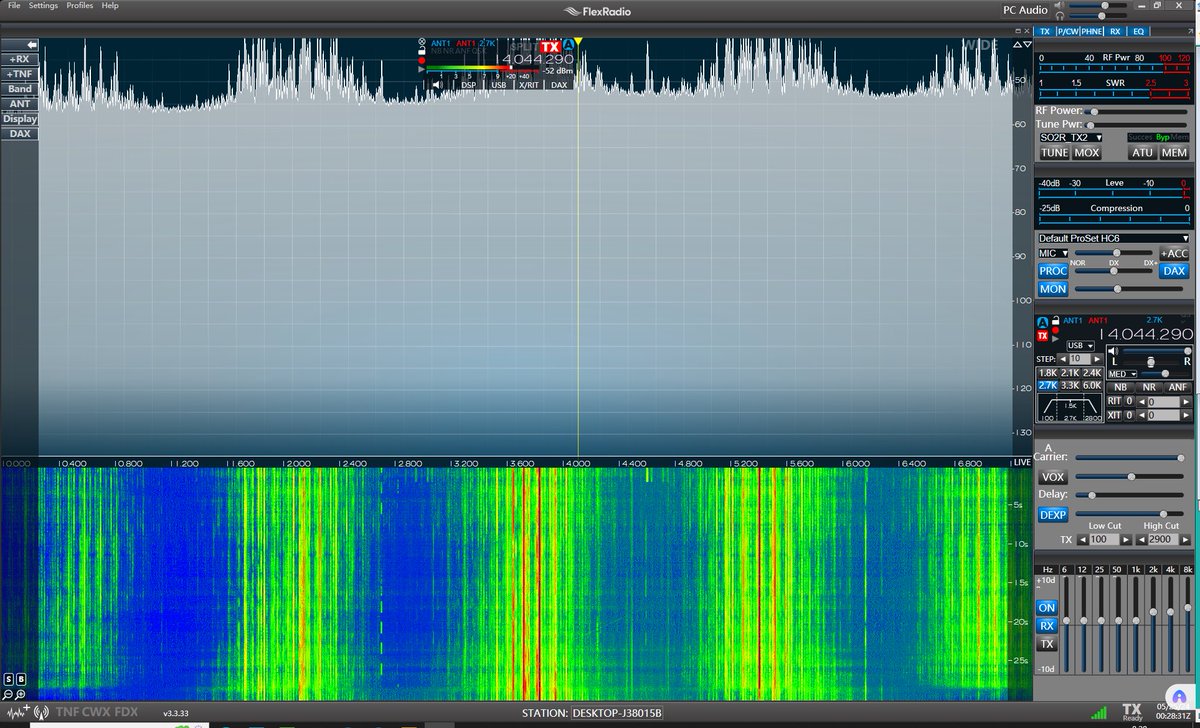The image size is (1200, 728).
Task: Enable VOX voice-operated transmit
Action: (x=1053, y=477)
